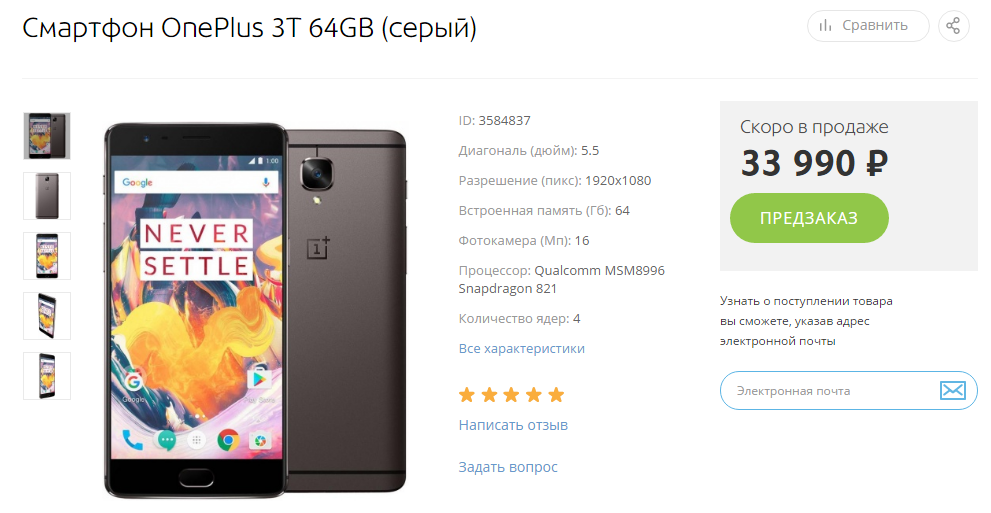Focus the Электронная почта input field

(848, 390)
